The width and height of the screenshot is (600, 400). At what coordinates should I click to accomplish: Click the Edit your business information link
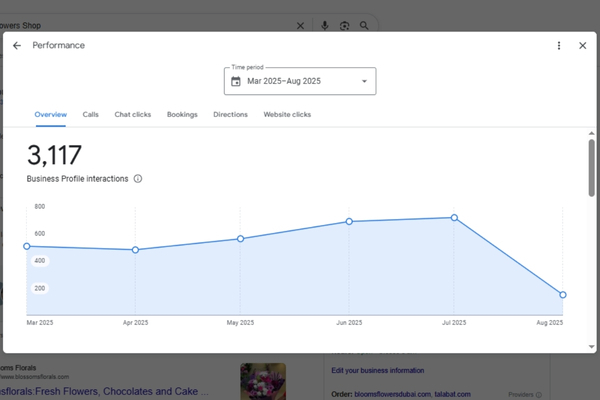click(x=385, y=371)
